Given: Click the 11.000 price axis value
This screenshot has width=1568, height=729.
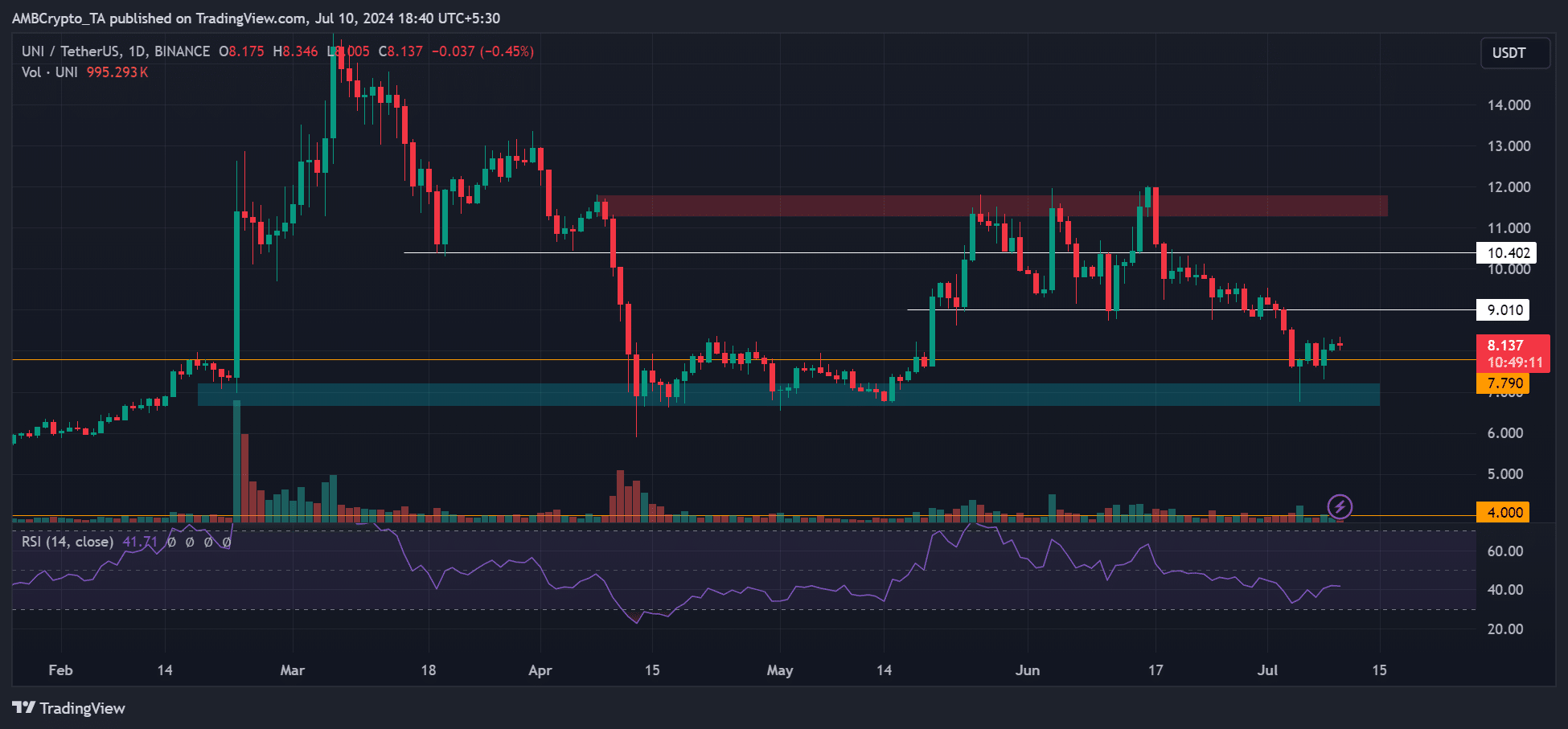Looking at the screenshot, I should tap(1508, 228).
